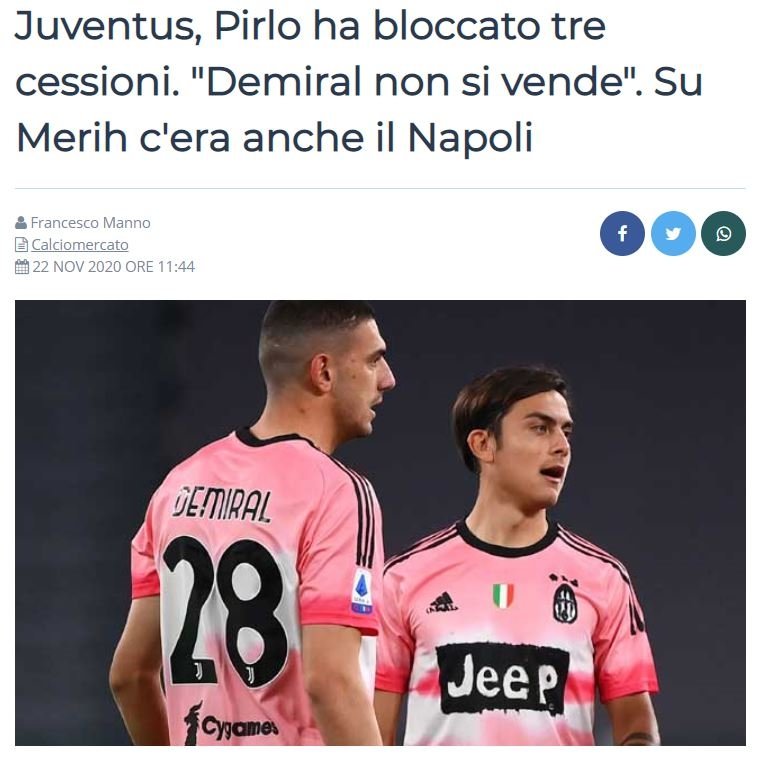Share the article on Twitter
The height and width of the screenshot is (771, 767).
(x=673, y=234)
